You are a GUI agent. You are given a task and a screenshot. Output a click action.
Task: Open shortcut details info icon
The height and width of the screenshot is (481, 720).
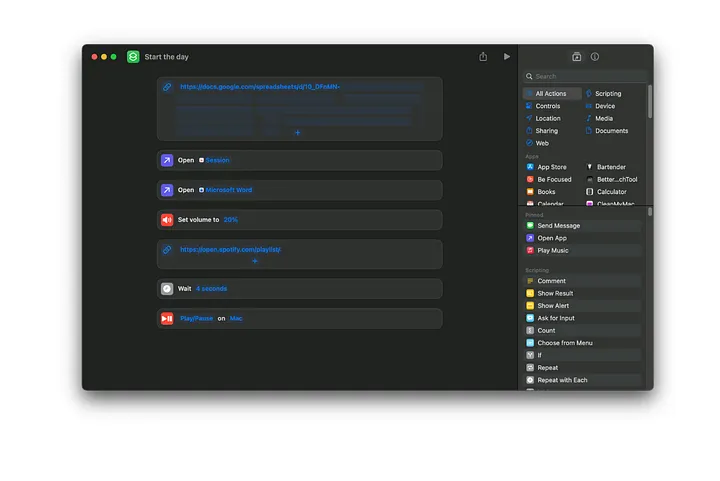[595, 56]
